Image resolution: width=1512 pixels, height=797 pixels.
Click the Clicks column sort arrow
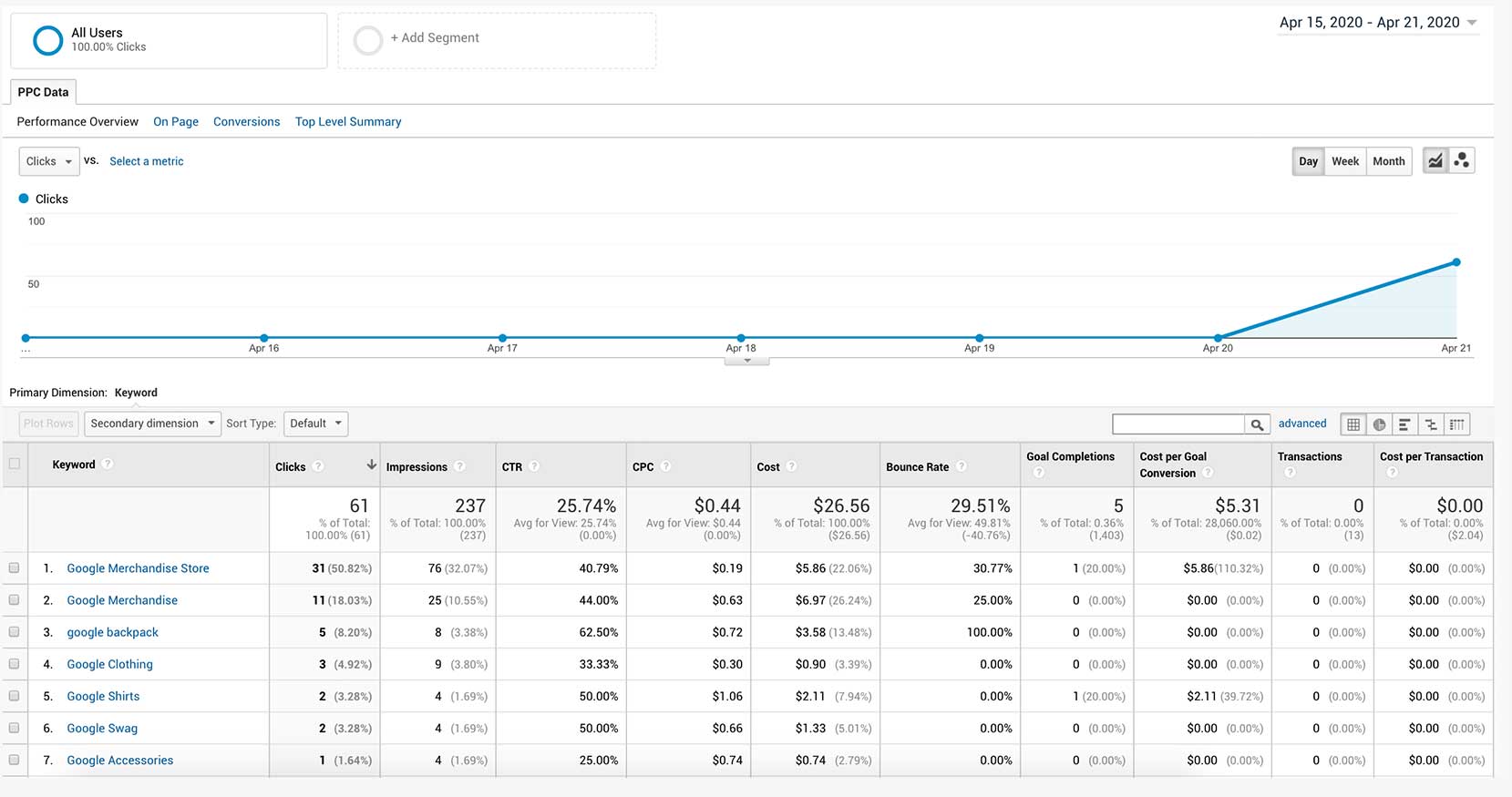coord(372,465)
